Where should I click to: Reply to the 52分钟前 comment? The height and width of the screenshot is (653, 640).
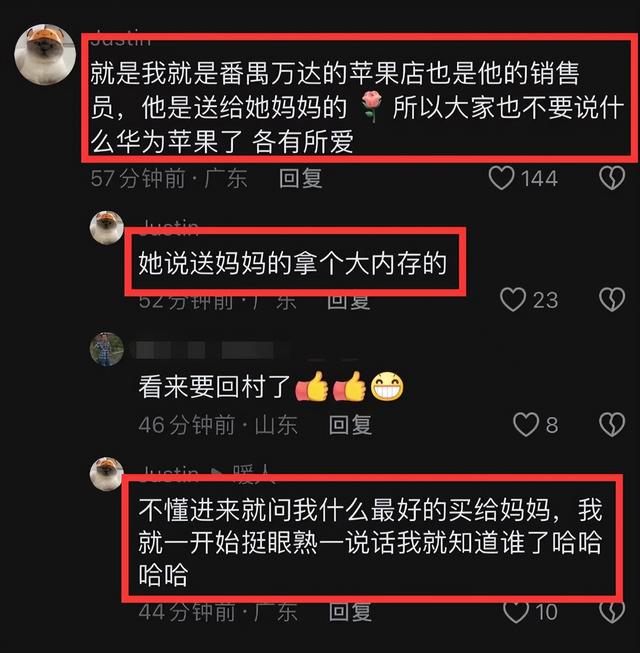pos(349,301)
